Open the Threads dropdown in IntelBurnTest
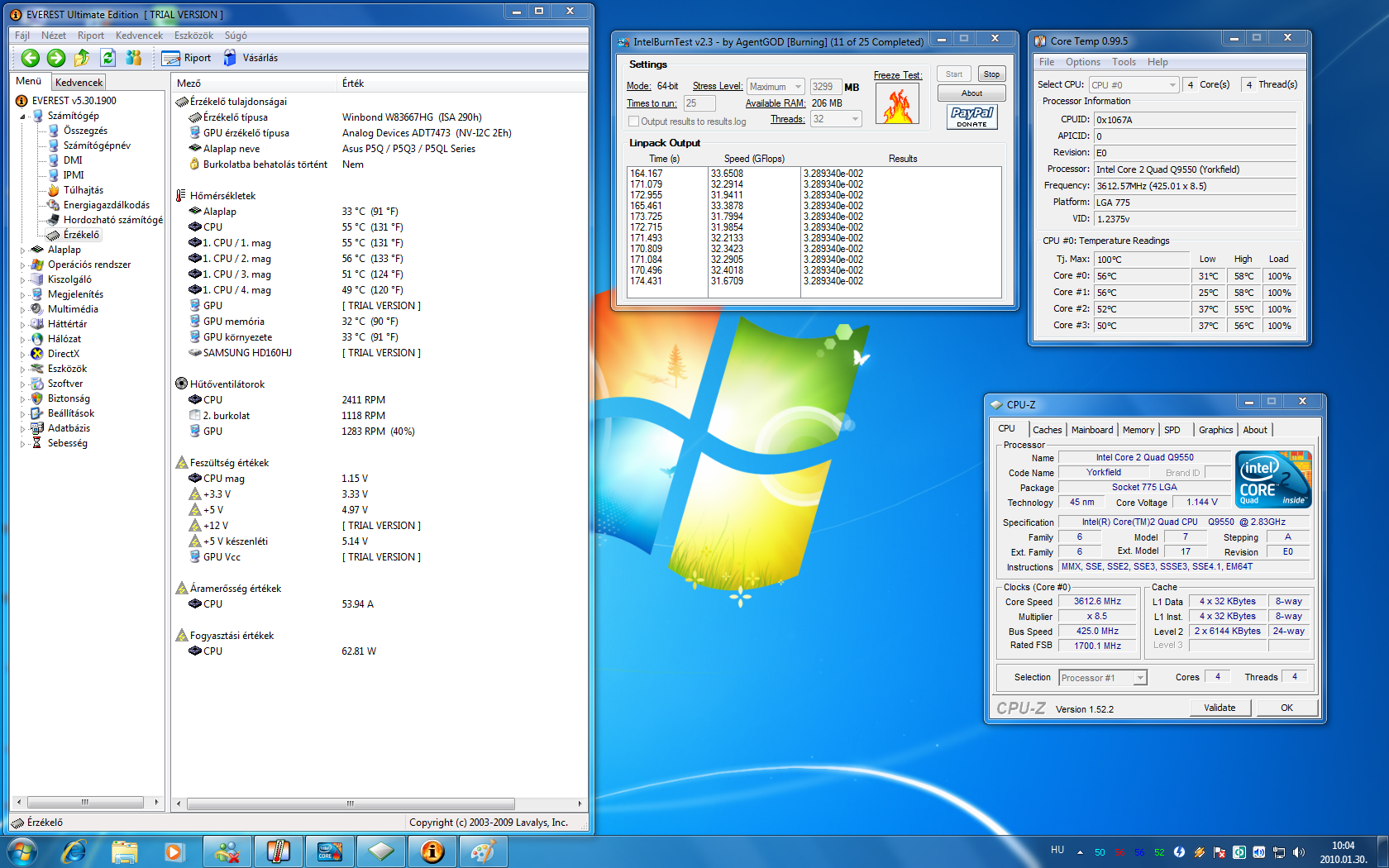 click(x=836, y=119)
